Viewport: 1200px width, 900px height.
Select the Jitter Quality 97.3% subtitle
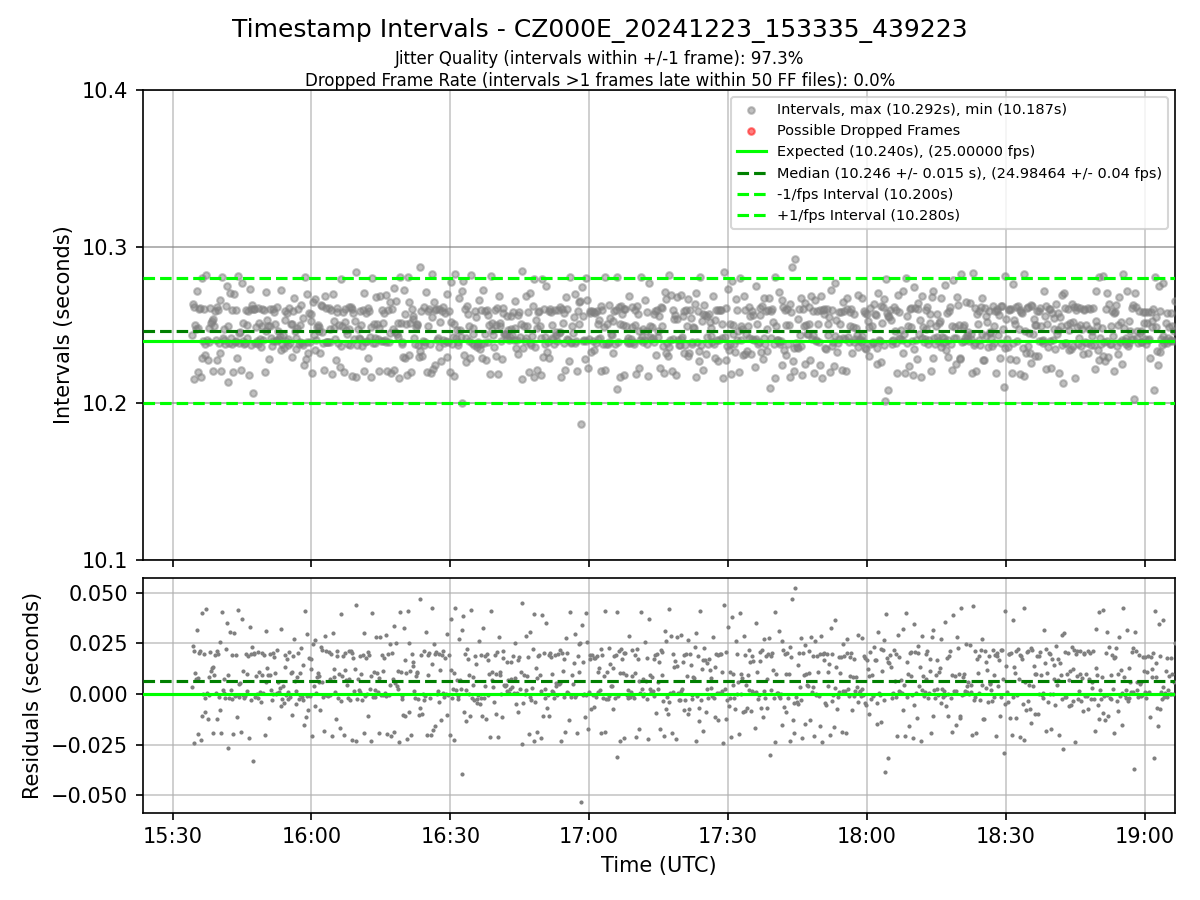point(599,59)
